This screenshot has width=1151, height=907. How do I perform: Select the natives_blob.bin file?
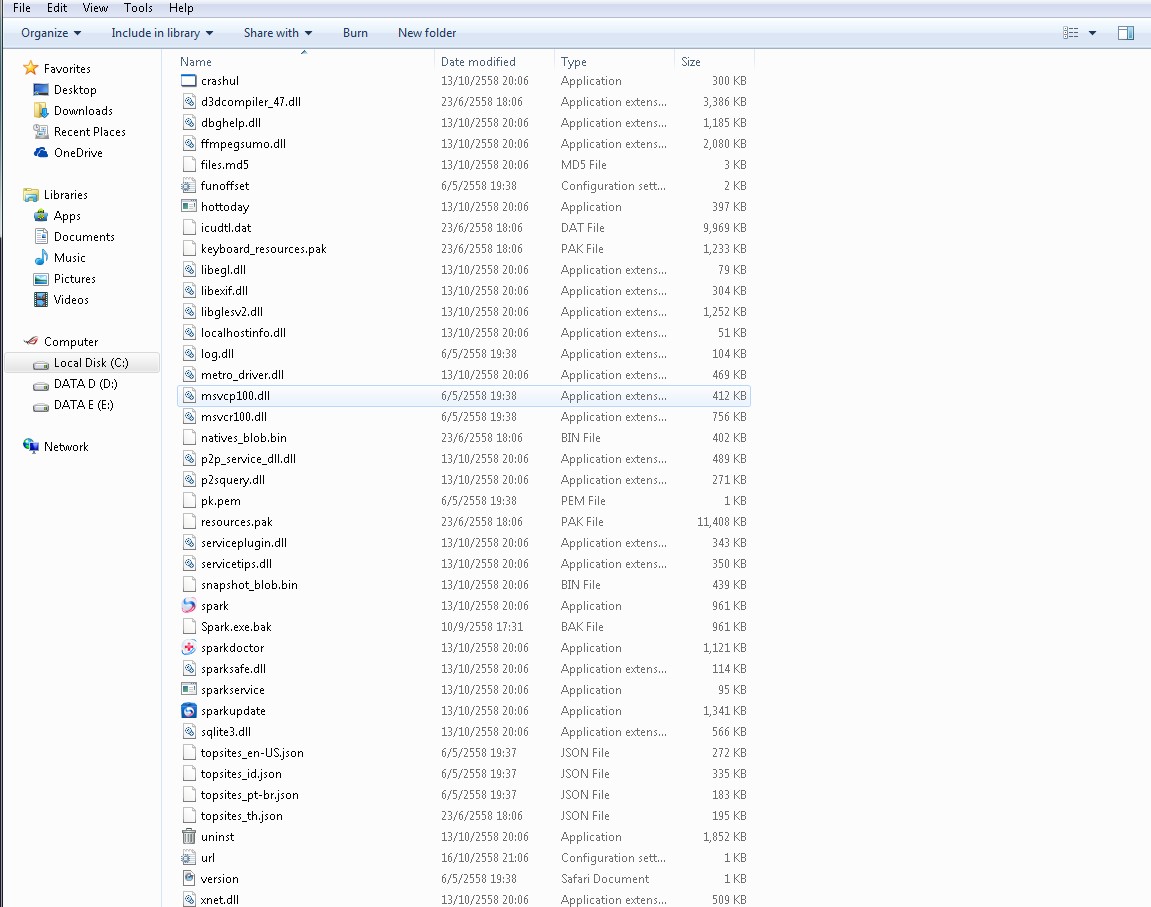463,438
